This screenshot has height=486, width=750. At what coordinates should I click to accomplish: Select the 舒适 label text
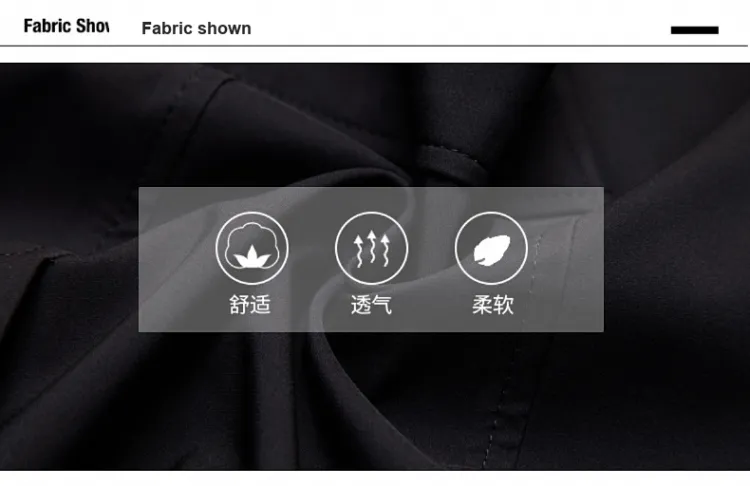pos(250,305)
